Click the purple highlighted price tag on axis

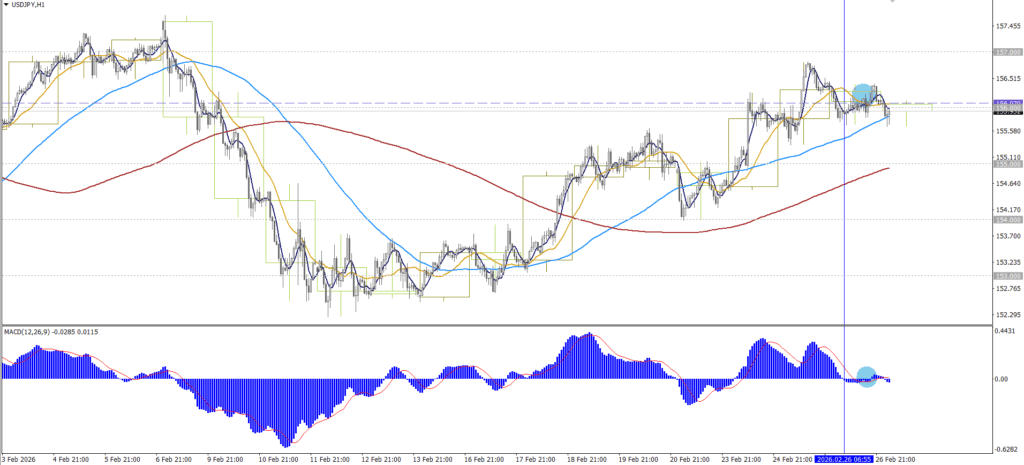1006,103
